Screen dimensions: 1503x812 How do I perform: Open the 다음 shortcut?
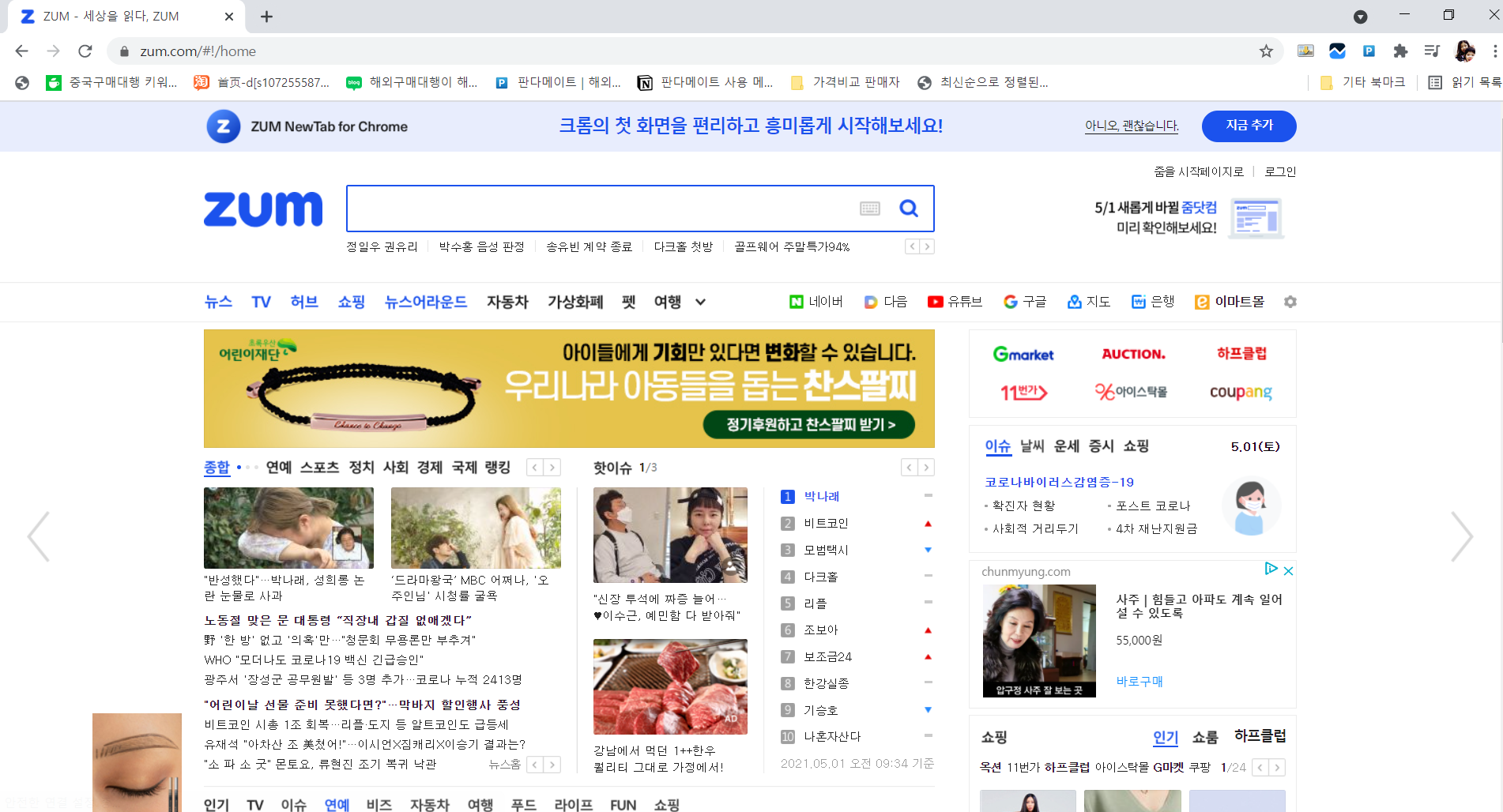(x=886, y=302)
